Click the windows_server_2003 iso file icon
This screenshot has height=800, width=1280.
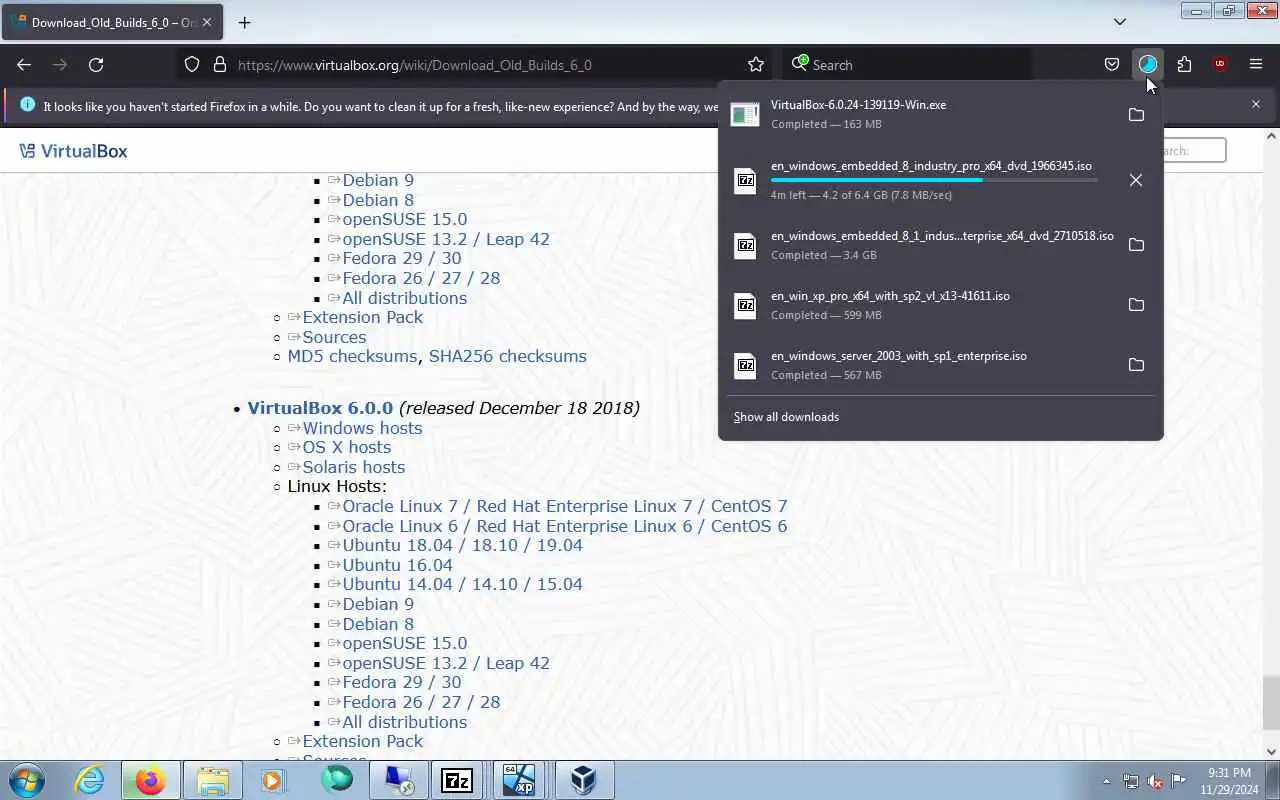click(745, 365)
